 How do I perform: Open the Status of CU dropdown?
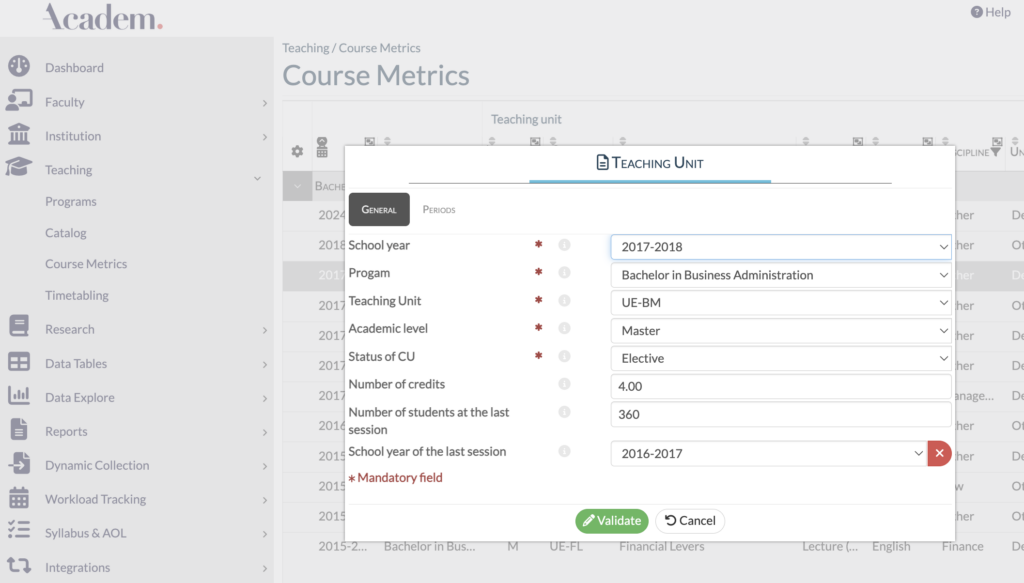[x=780, y=358]
